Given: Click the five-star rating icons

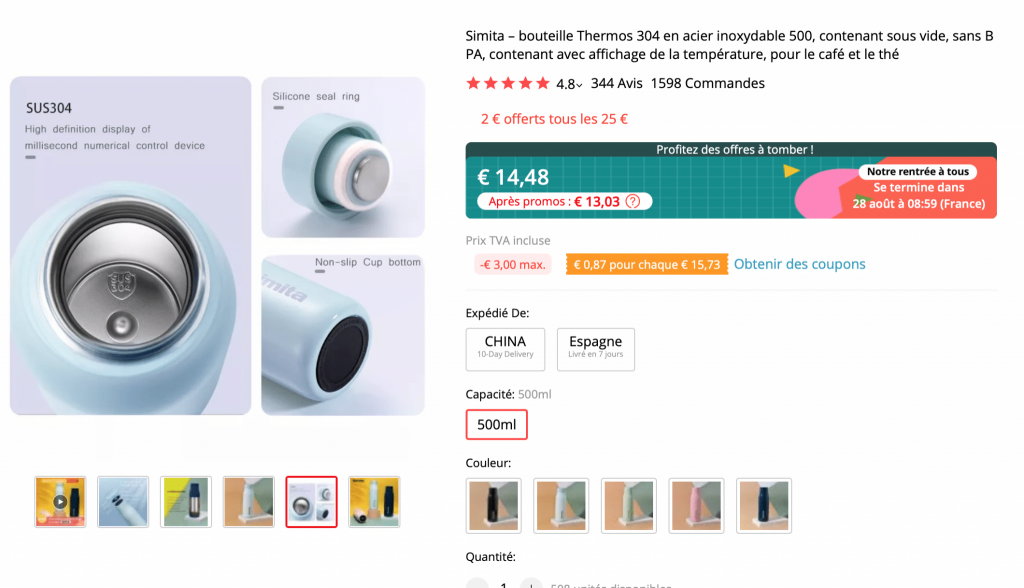Looking at the screenshot, I should (x=508, y=83).
